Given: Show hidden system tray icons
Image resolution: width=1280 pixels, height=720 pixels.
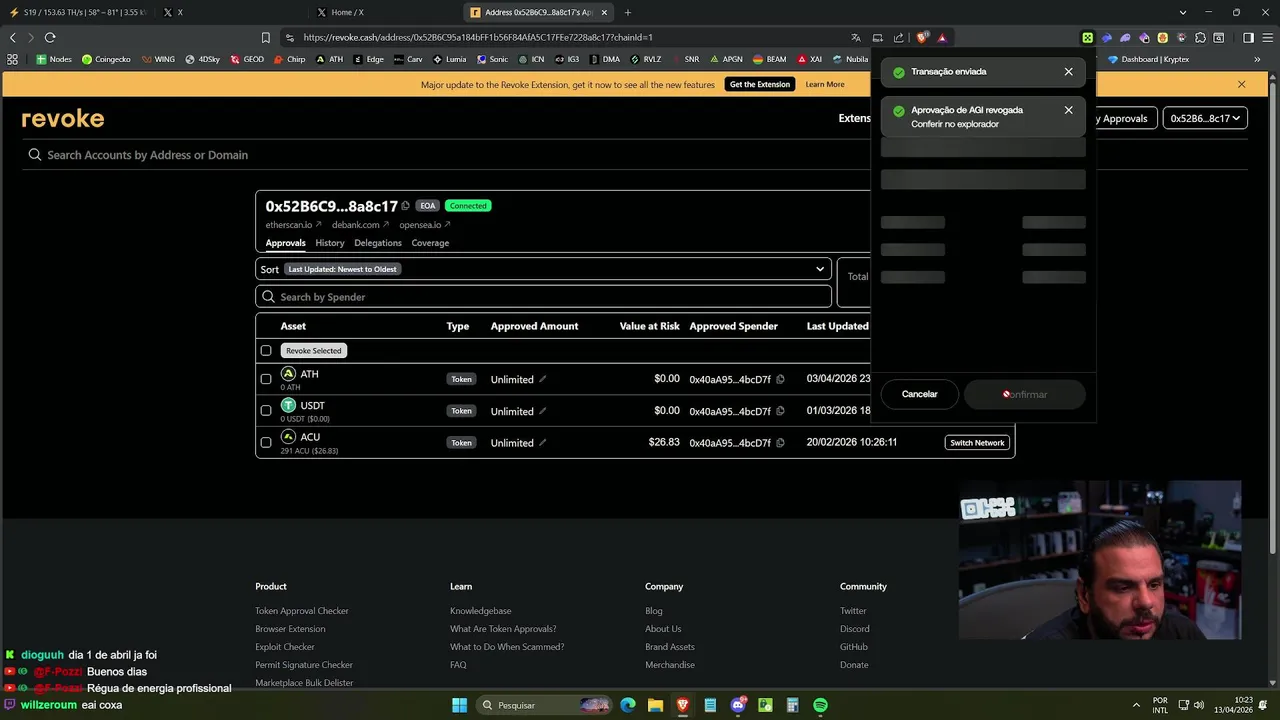Looking at the screenshot, I should pos(1136,705).
